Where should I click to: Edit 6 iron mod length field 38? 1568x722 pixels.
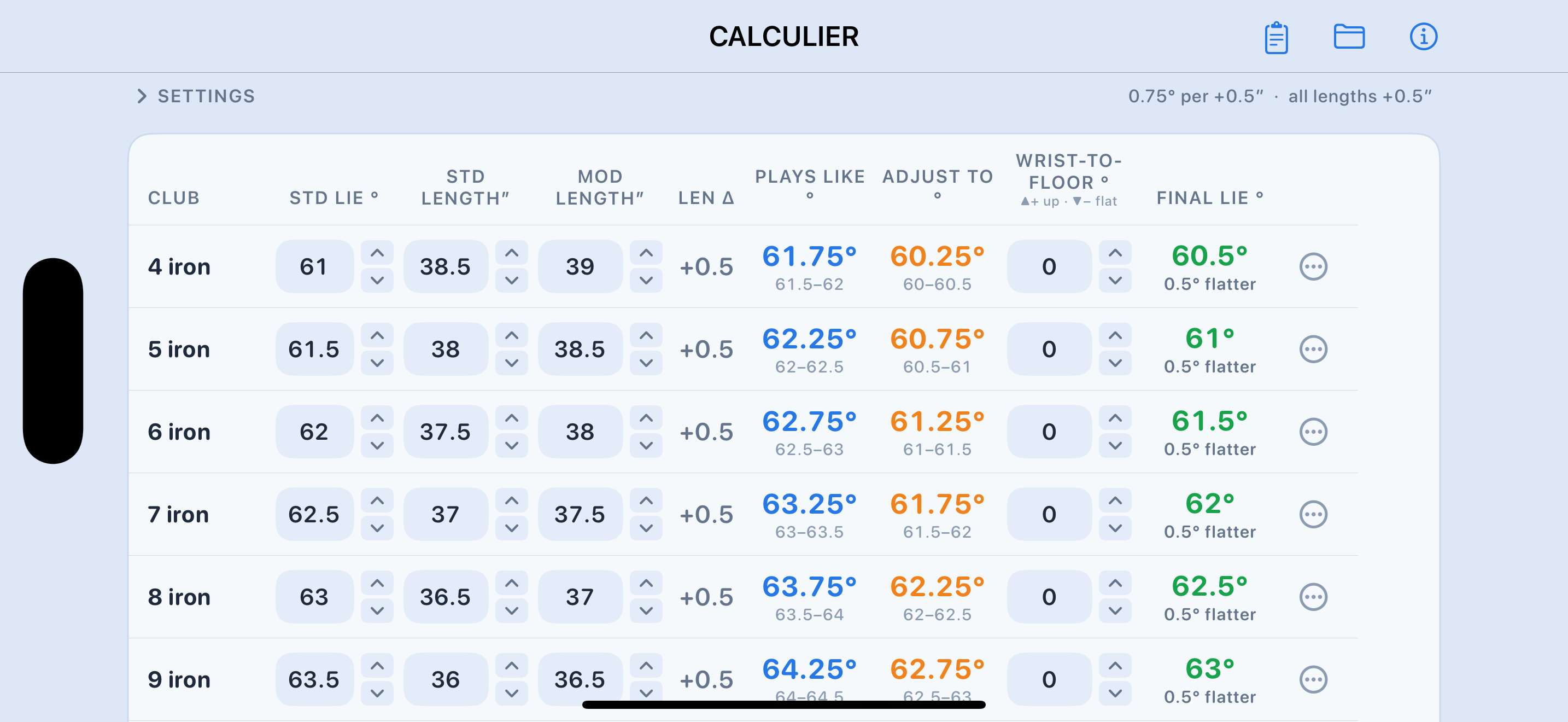coord(580,432)
